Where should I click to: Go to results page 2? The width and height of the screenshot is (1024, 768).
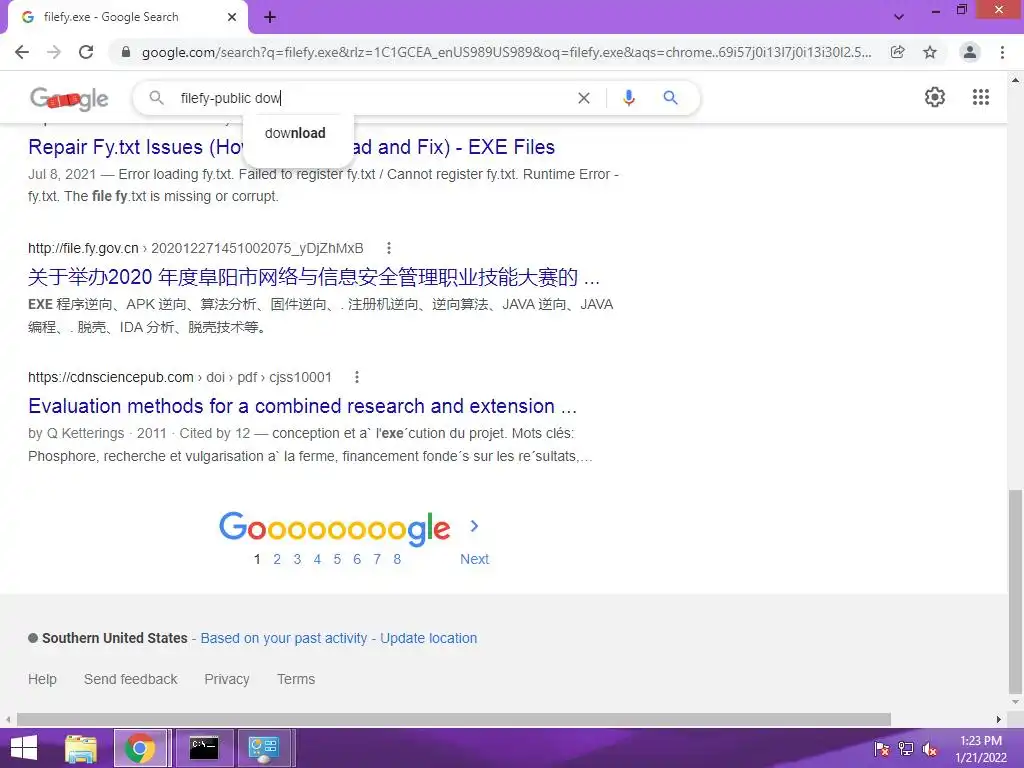pyautogui.click(x=277, y=559)
